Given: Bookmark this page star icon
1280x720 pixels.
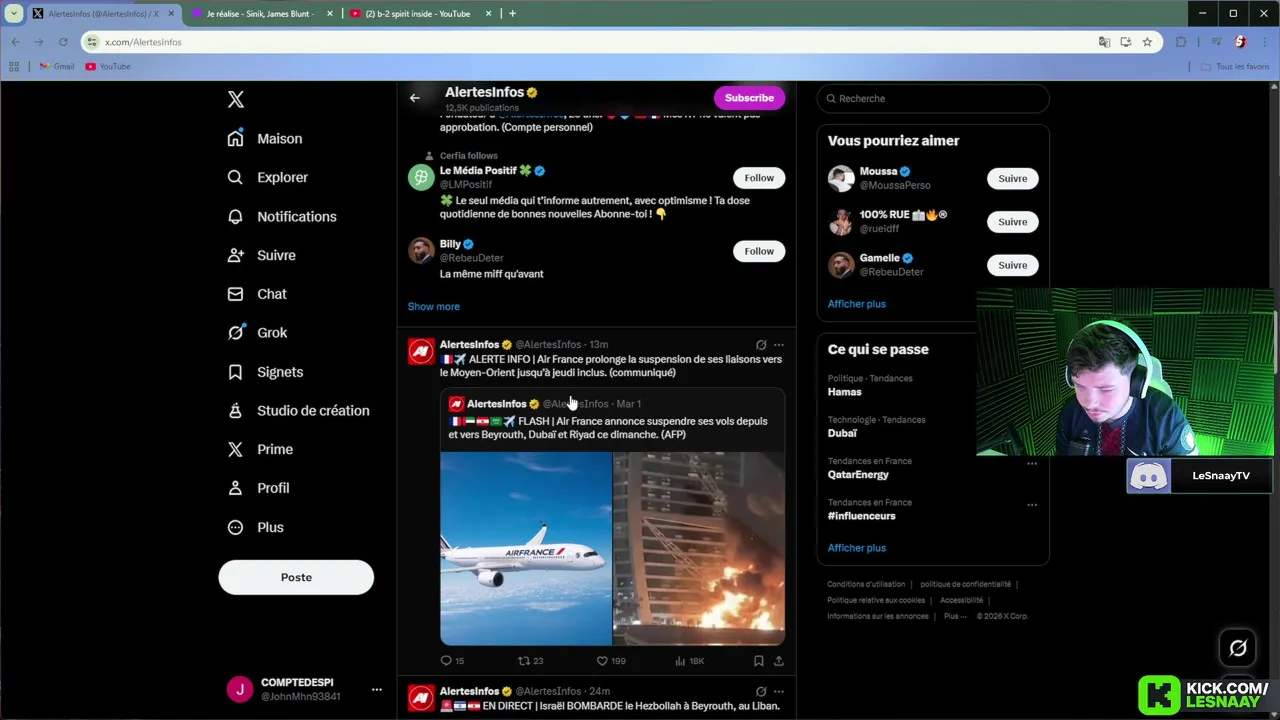Looking at the screenshot, I should pyautogui.click(x=1147, y=42).
